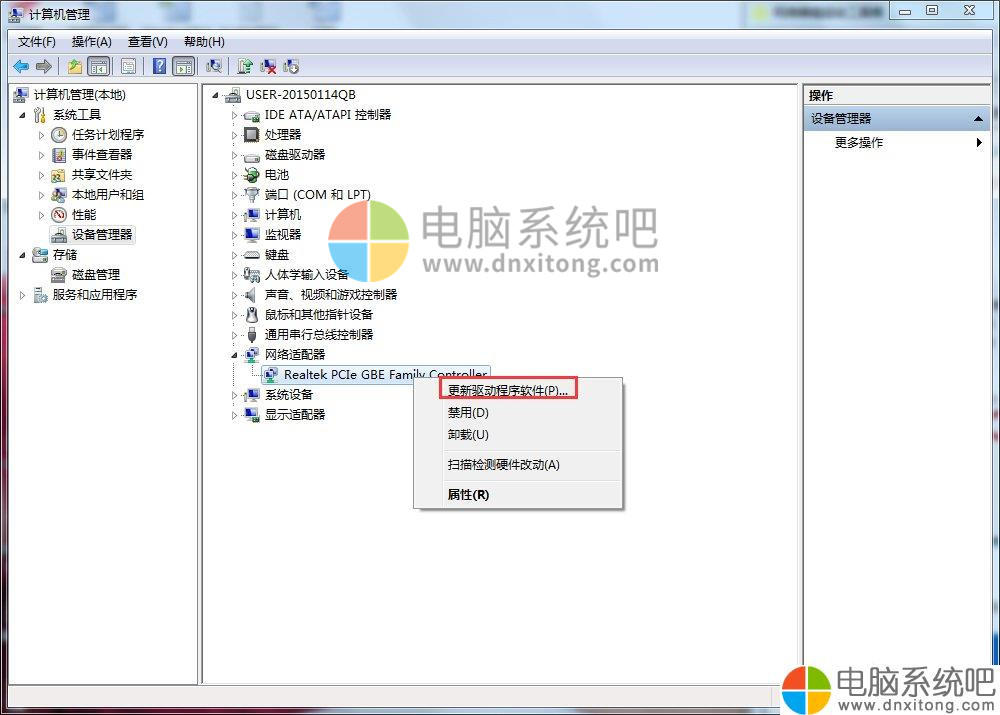Expand the 任务计划程序 node
Image resolution: width=1000 pixels, height=715 pixels.
41,135
